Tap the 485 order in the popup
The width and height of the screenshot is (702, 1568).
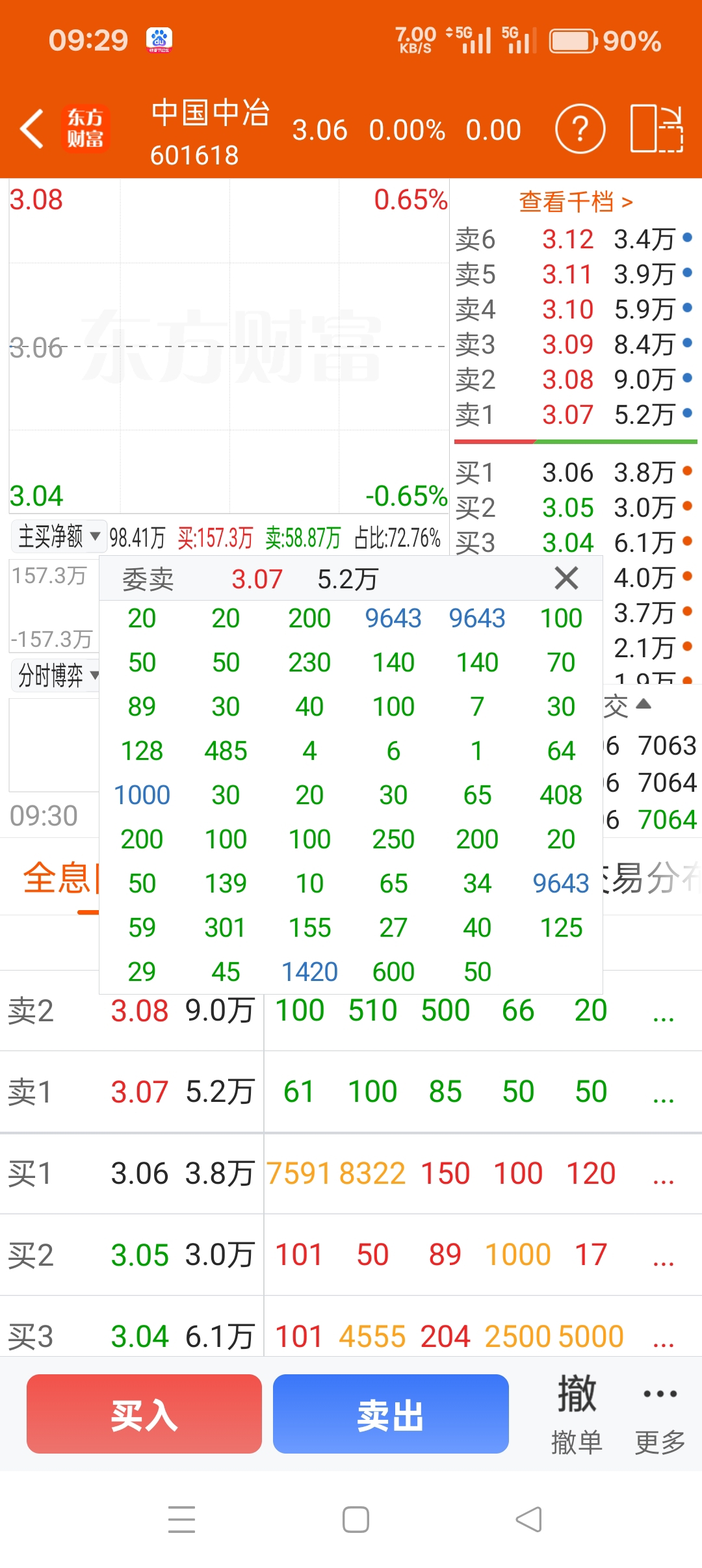pos(226,751)
